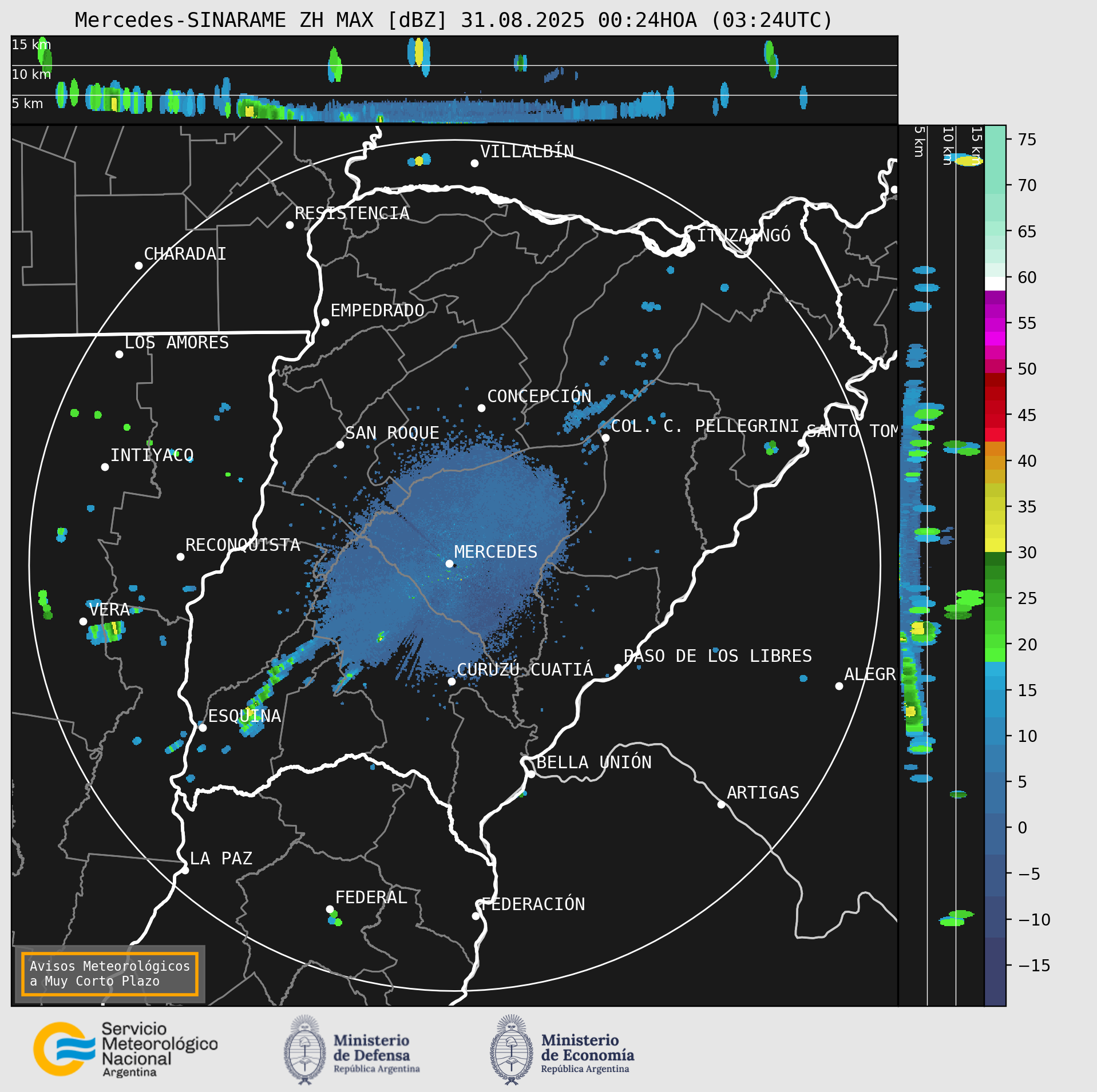
Task: Click the VERA city label
Action: click(x=109, y=610)
